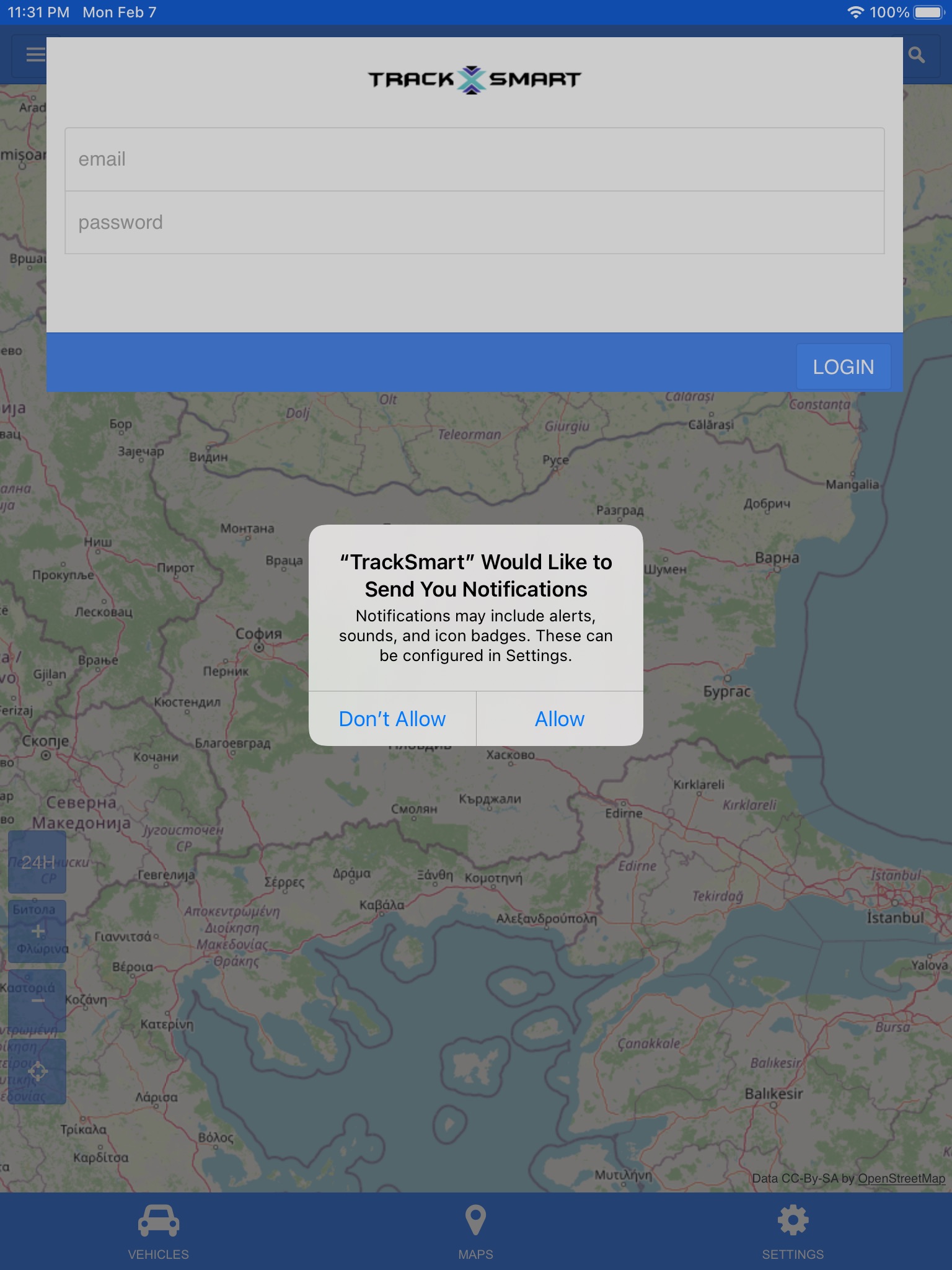Click the 'İstanbul' city label
The image size is (952, 1270).
(x=896, y=917)
